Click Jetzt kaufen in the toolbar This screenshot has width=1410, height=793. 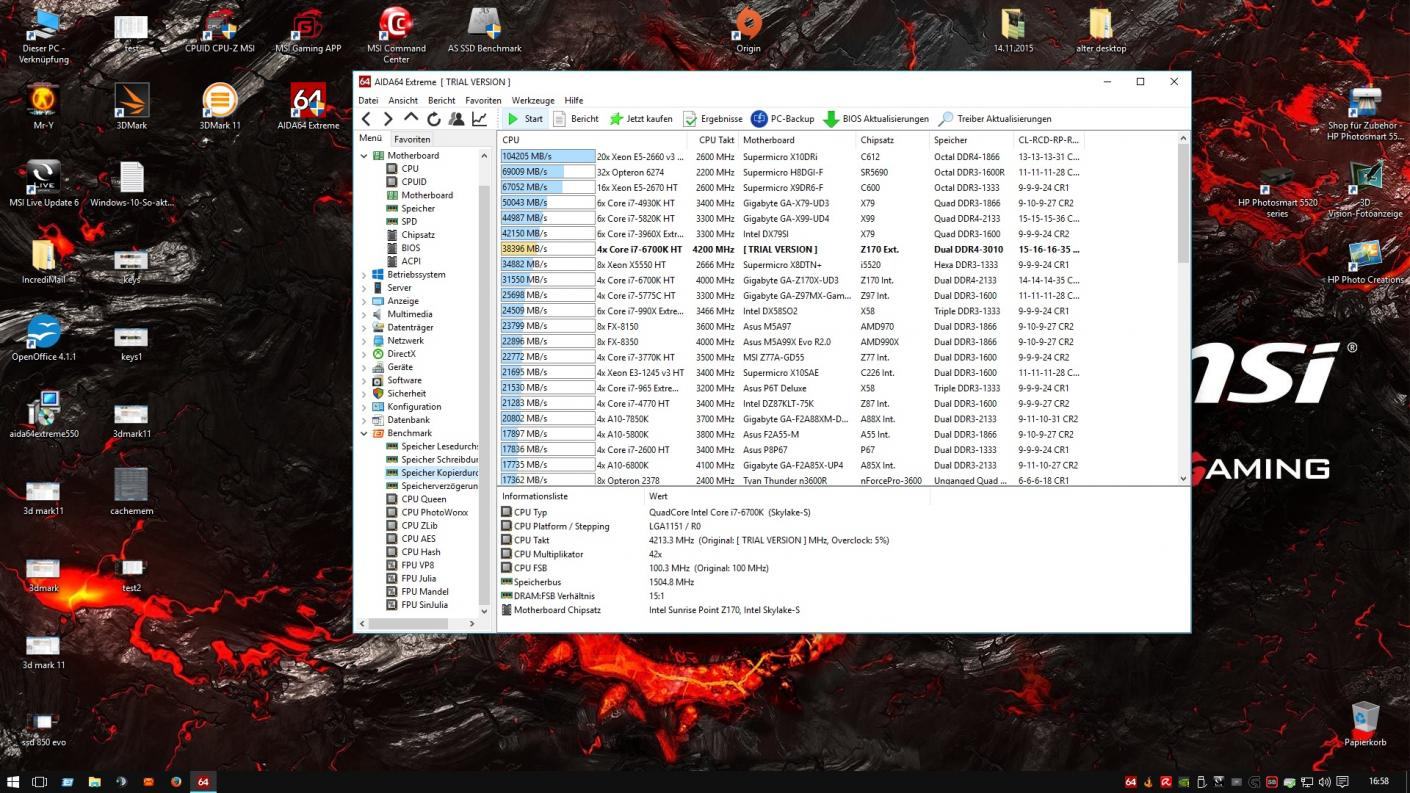[641, 119]
